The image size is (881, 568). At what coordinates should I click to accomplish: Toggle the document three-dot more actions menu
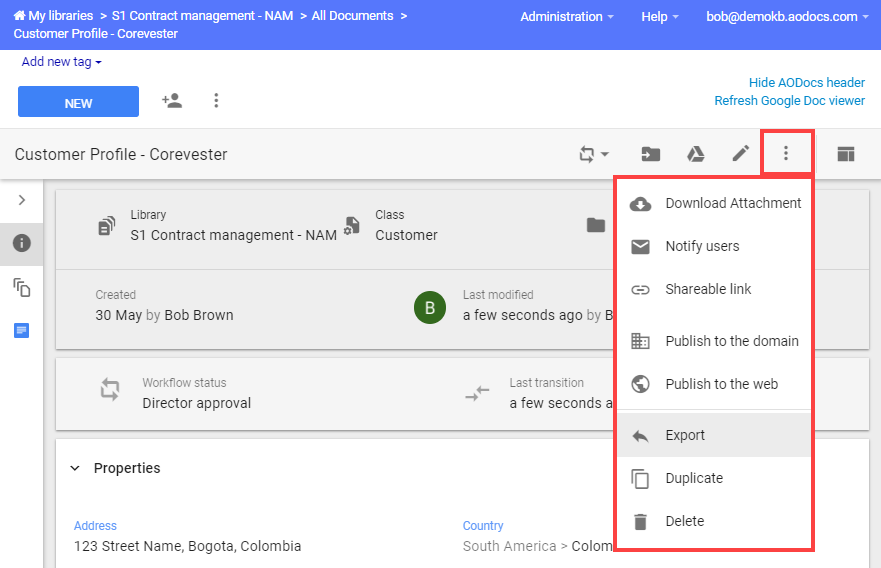pyautogui.click(x=785, y=153)
